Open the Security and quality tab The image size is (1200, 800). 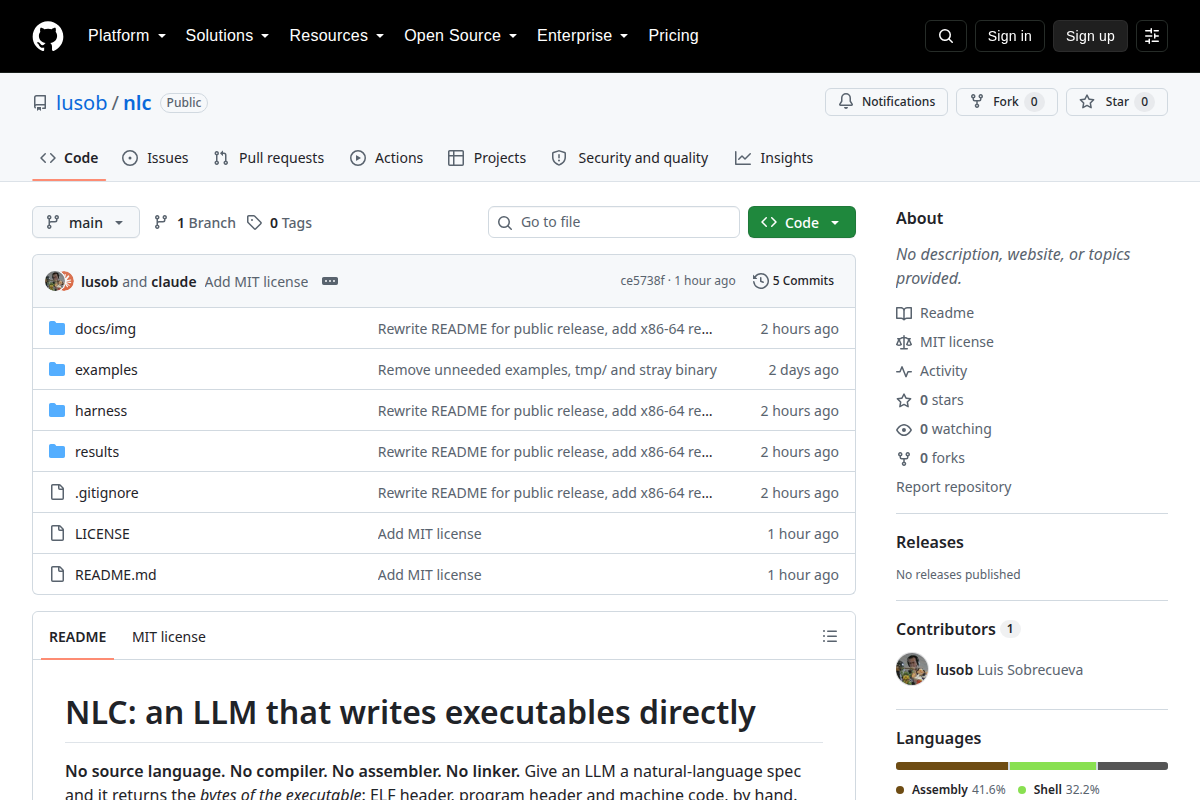click(630, 158)
